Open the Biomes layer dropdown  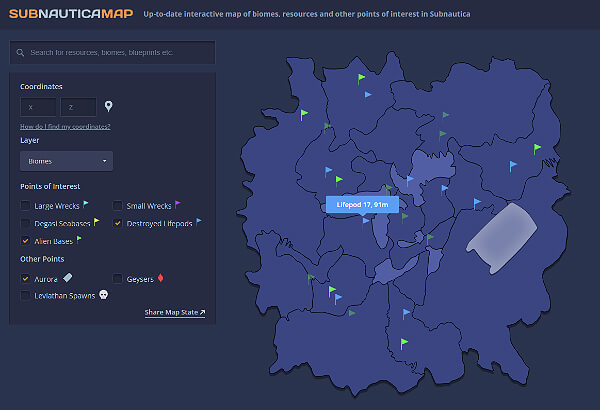[66, 160]
